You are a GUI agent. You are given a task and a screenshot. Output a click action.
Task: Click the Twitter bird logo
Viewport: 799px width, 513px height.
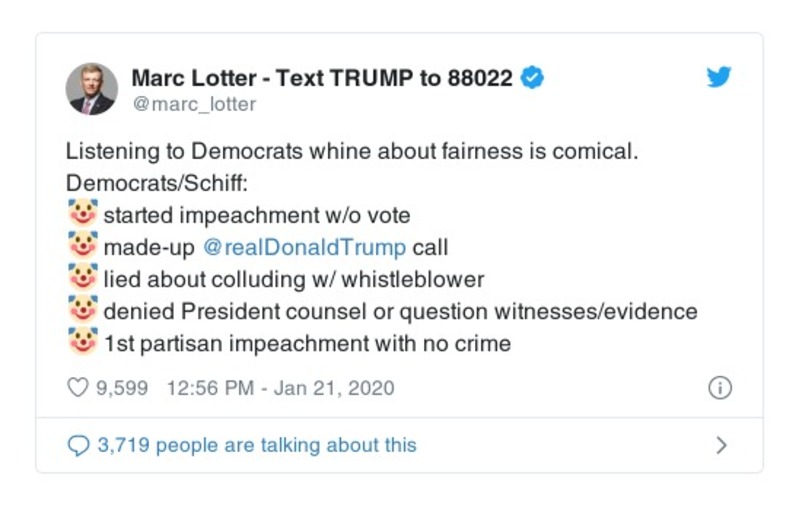click(719, 78)
